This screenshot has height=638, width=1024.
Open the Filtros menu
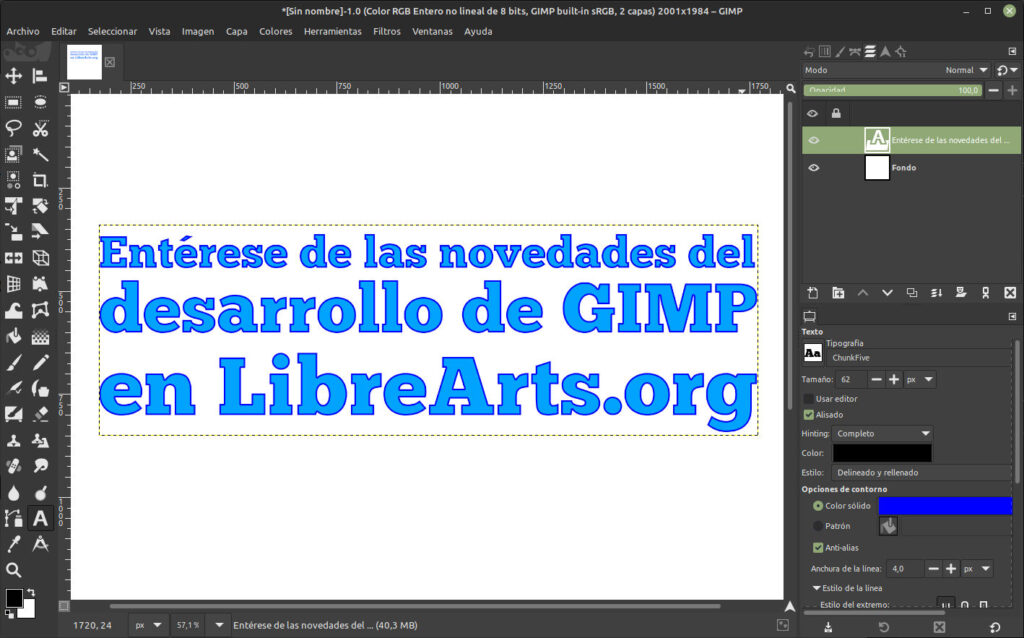pos(387,31)
